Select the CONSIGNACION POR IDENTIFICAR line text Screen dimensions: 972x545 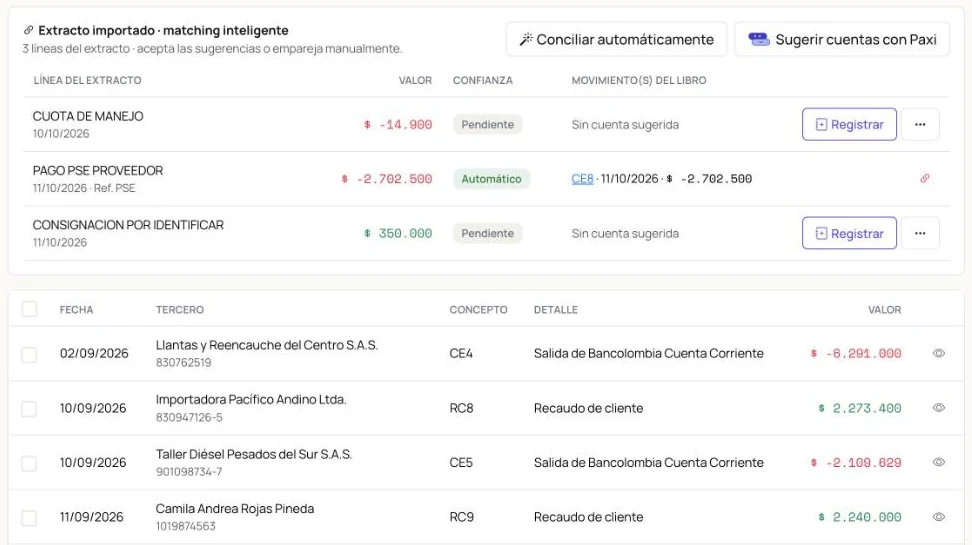(x=128, y=225)
